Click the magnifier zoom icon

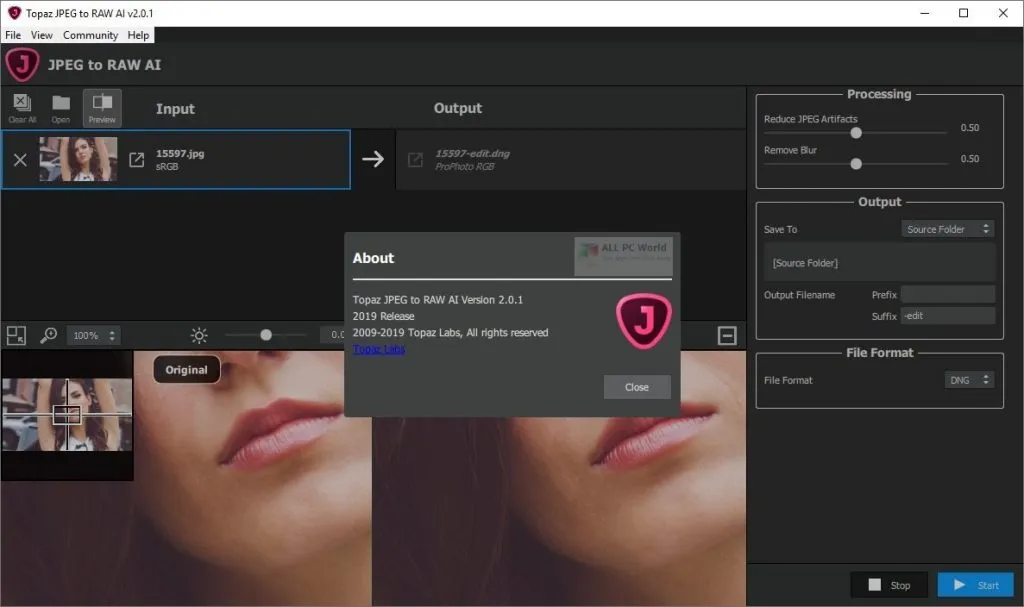tap(48, 335)
